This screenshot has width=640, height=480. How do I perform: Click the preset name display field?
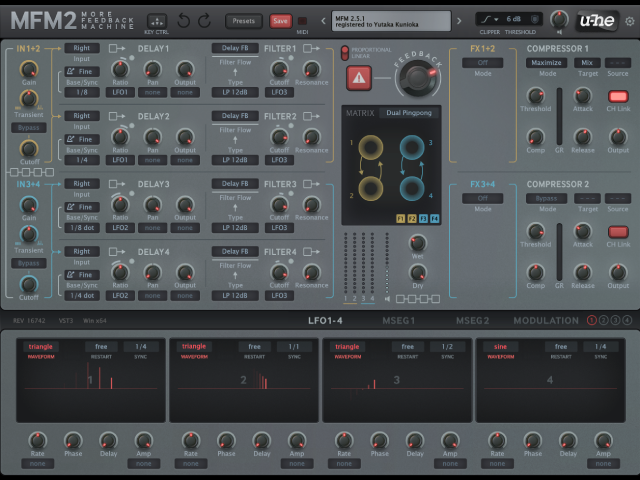(391, 21)
